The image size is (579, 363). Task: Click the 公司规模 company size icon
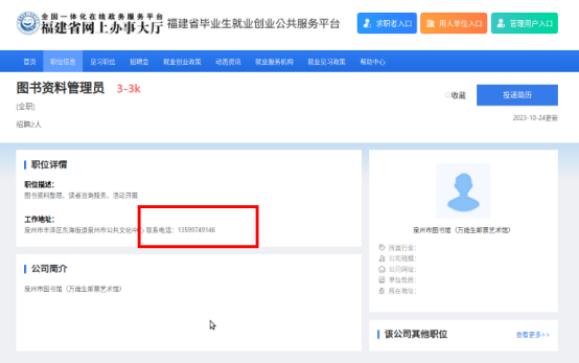(382, 258)
